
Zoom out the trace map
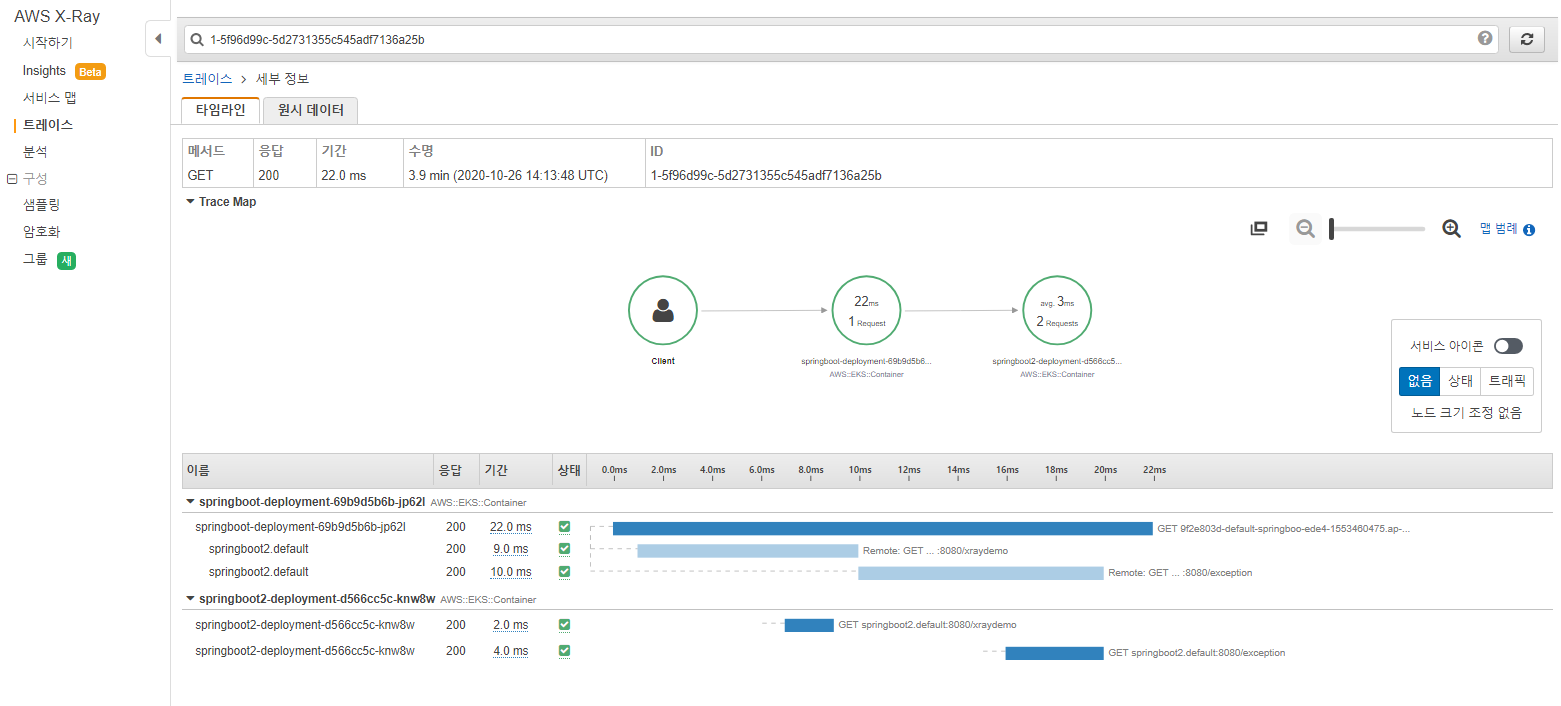point(1305,228)
